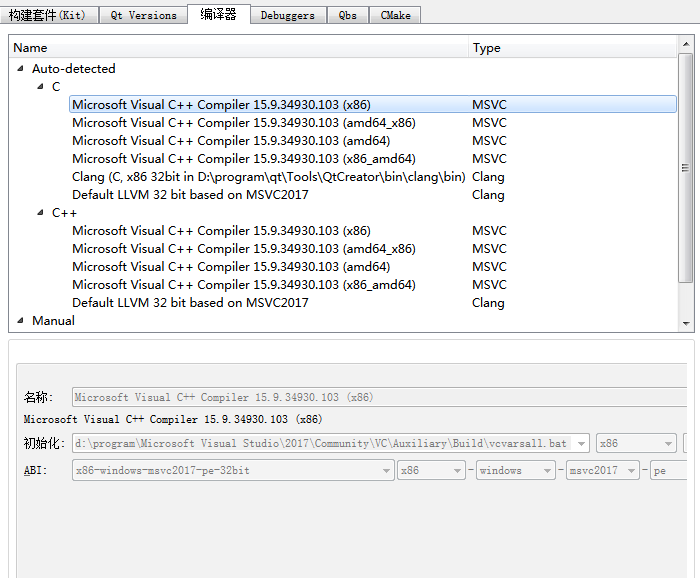The height and width of the screenshot is (578, 700).
Task: Collapse the C++ compilers group
Action: pos(41,213)
